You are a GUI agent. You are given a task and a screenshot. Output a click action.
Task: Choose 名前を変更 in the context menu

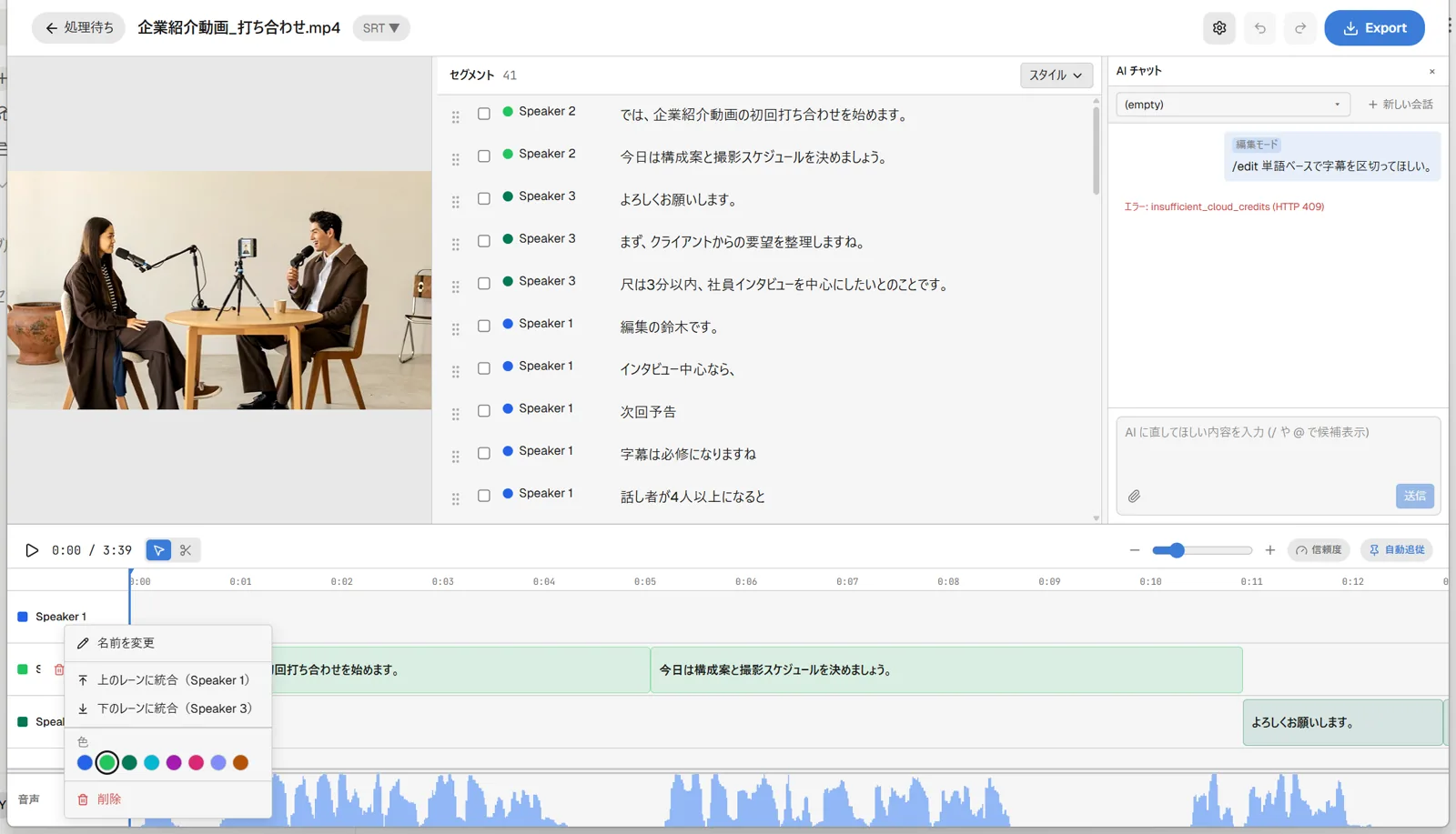point(168,643)
